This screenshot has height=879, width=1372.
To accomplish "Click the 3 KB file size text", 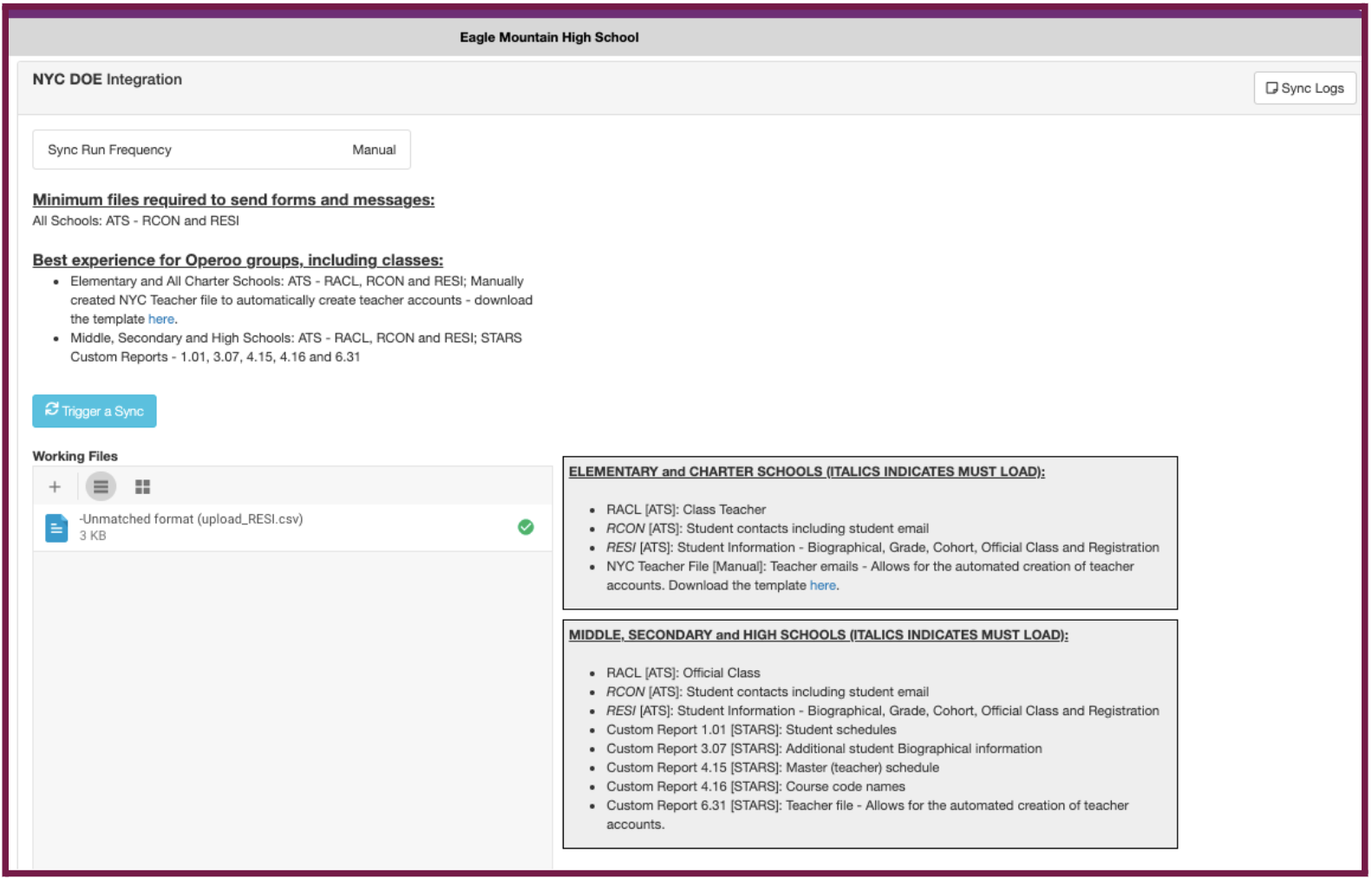I will click(93, 536).
